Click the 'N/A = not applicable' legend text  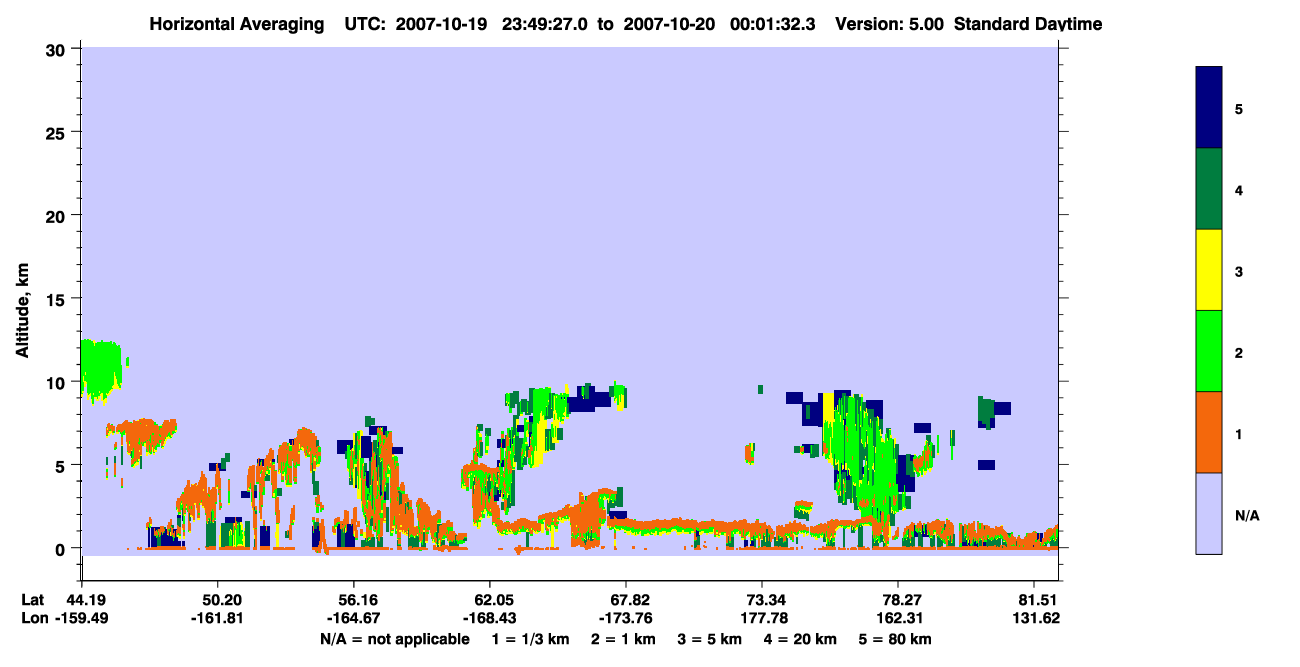(x=395, y=639)
